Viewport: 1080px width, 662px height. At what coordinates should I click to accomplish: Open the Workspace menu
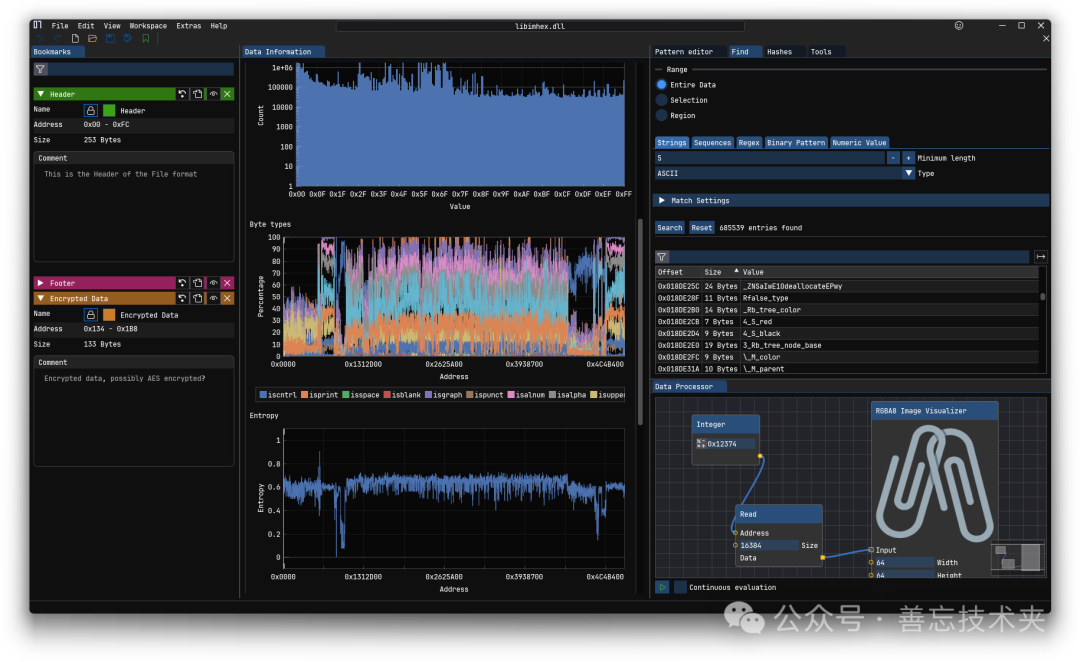148,26
